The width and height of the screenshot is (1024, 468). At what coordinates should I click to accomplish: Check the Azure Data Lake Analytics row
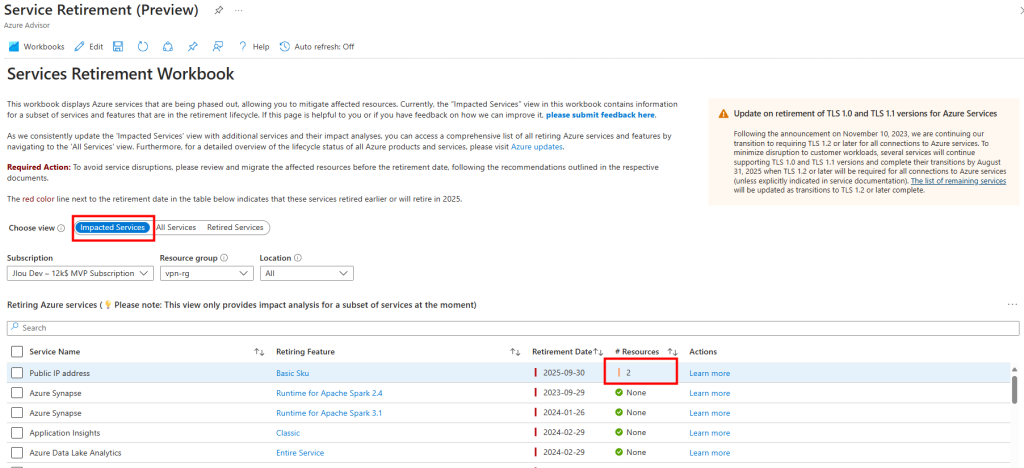click(17, 452)
